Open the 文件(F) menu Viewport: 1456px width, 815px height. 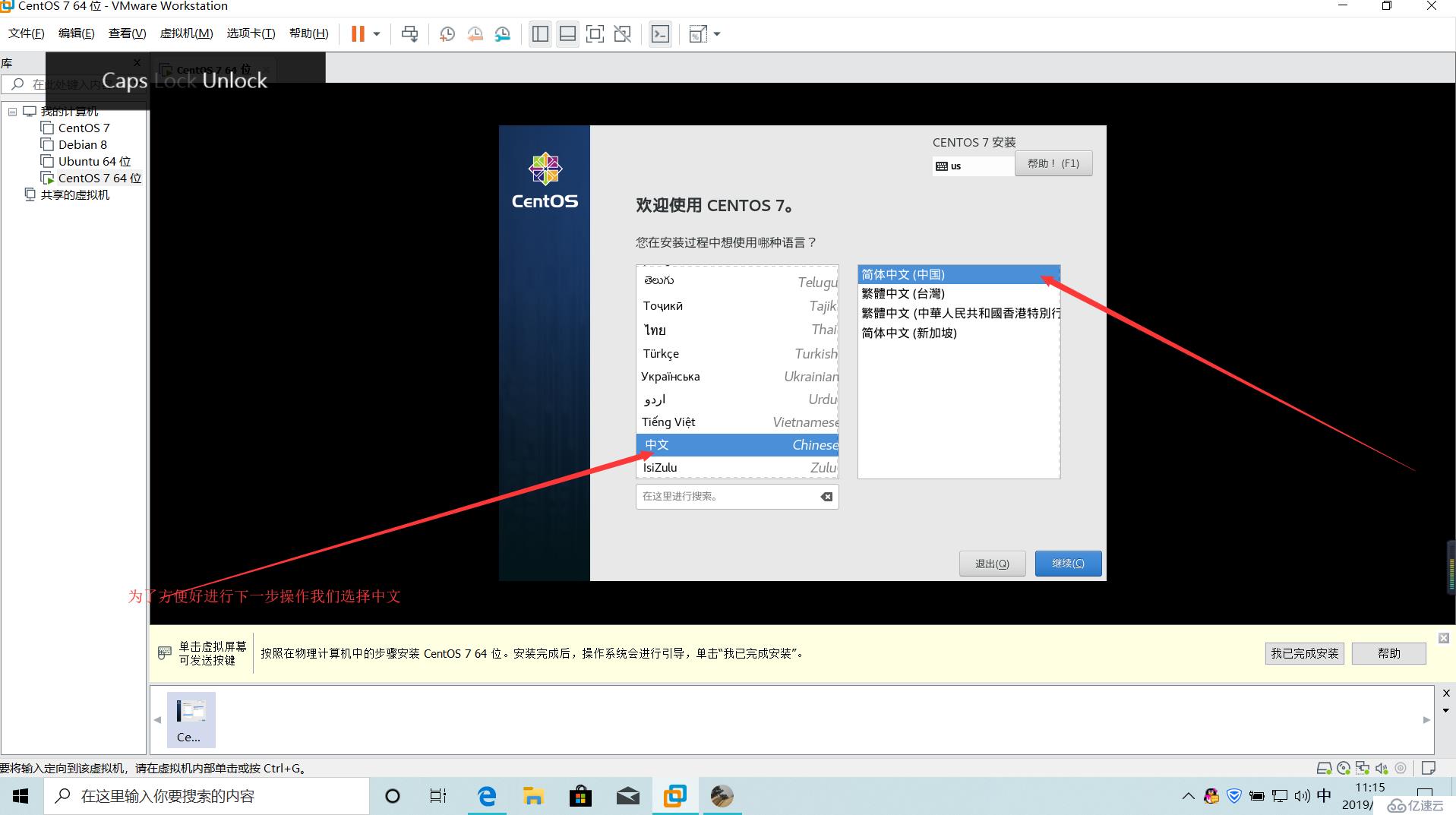coord(27,33)
